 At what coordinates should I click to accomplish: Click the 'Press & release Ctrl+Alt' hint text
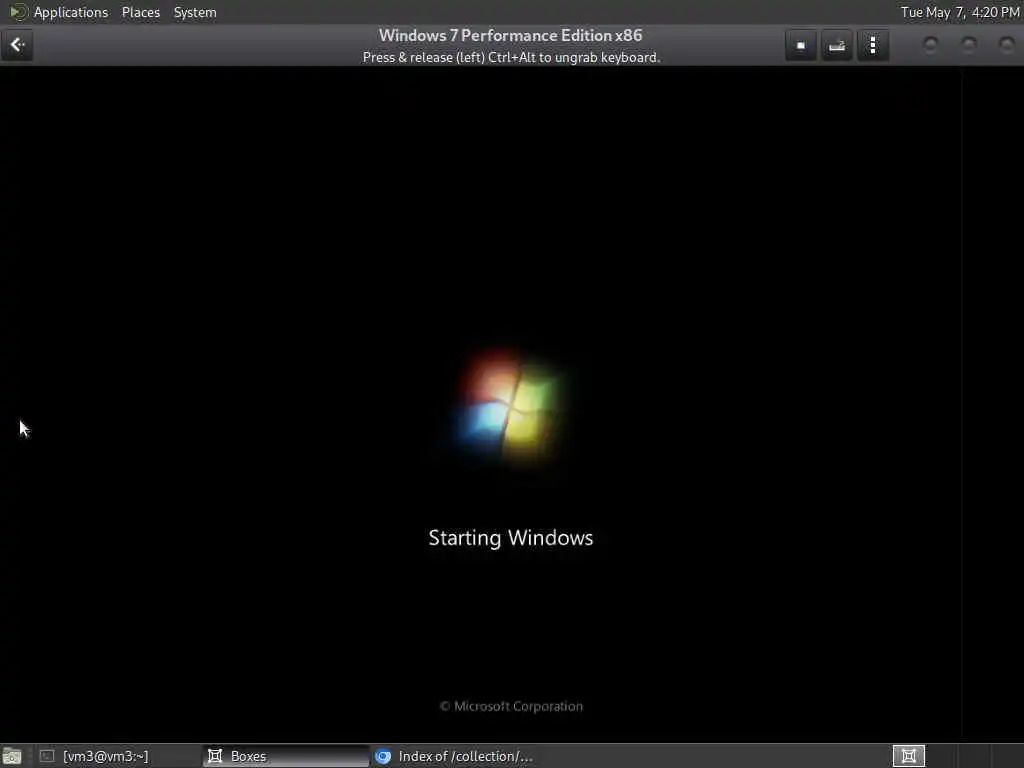[x=511, y=57]
